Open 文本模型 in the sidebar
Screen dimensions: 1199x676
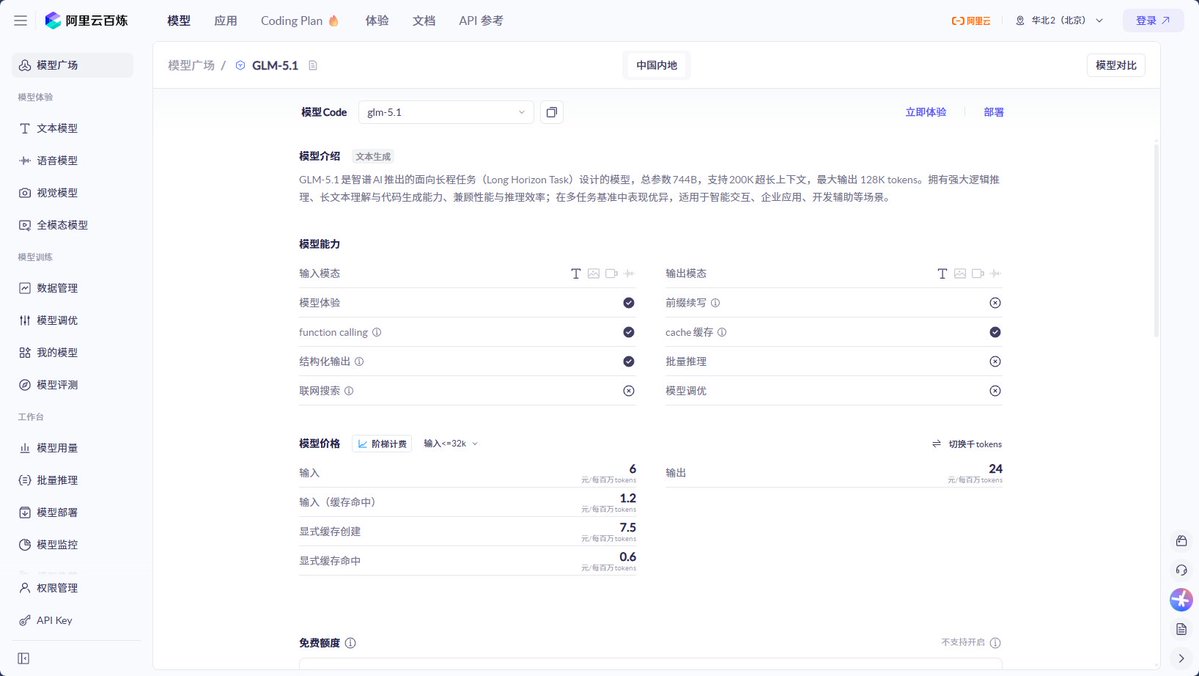[73, 128]
